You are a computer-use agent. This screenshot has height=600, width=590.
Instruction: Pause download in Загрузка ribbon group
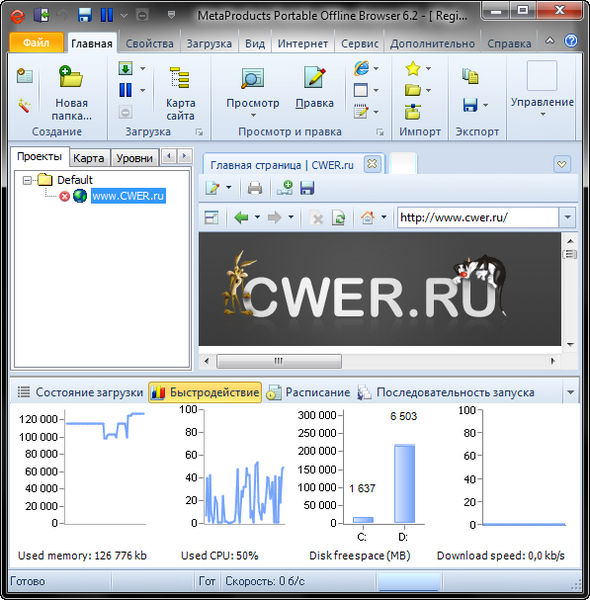point(125,90)
